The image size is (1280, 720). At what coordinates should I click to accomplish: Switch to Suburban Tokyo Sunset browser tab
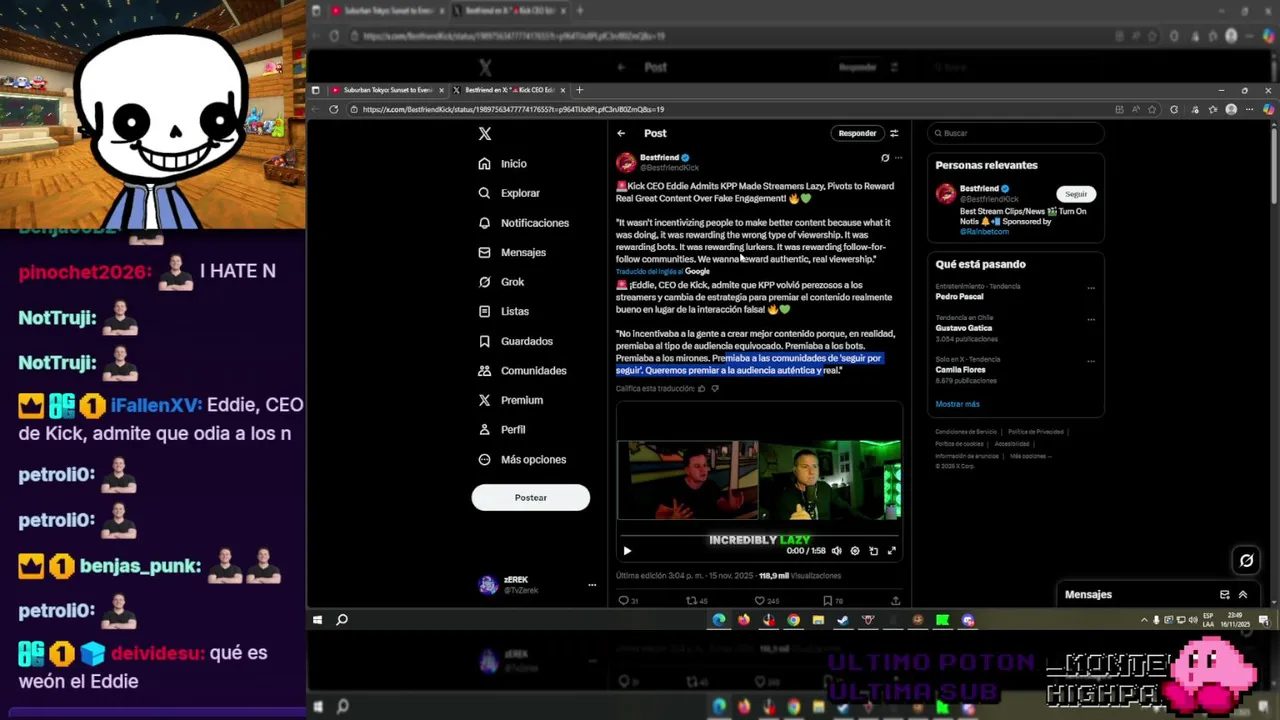tap(388, 90)
